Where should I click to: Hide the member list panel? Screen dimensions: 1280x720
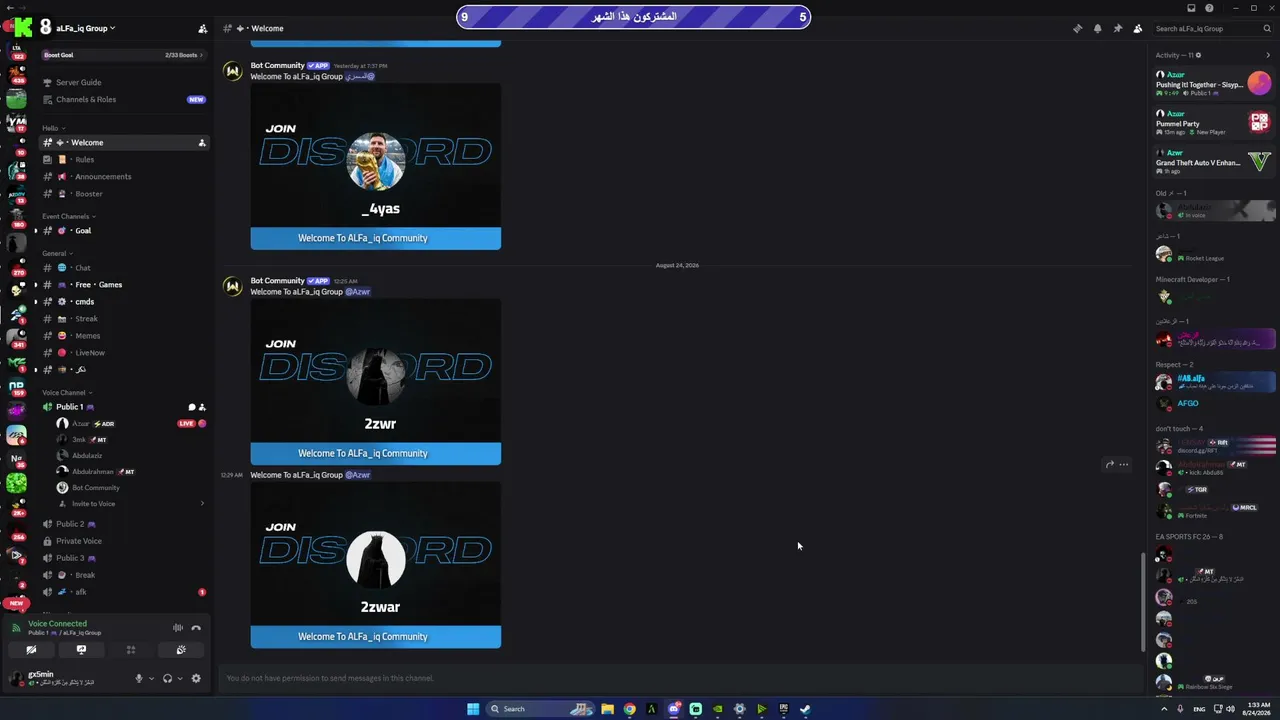pos(1137,28)
